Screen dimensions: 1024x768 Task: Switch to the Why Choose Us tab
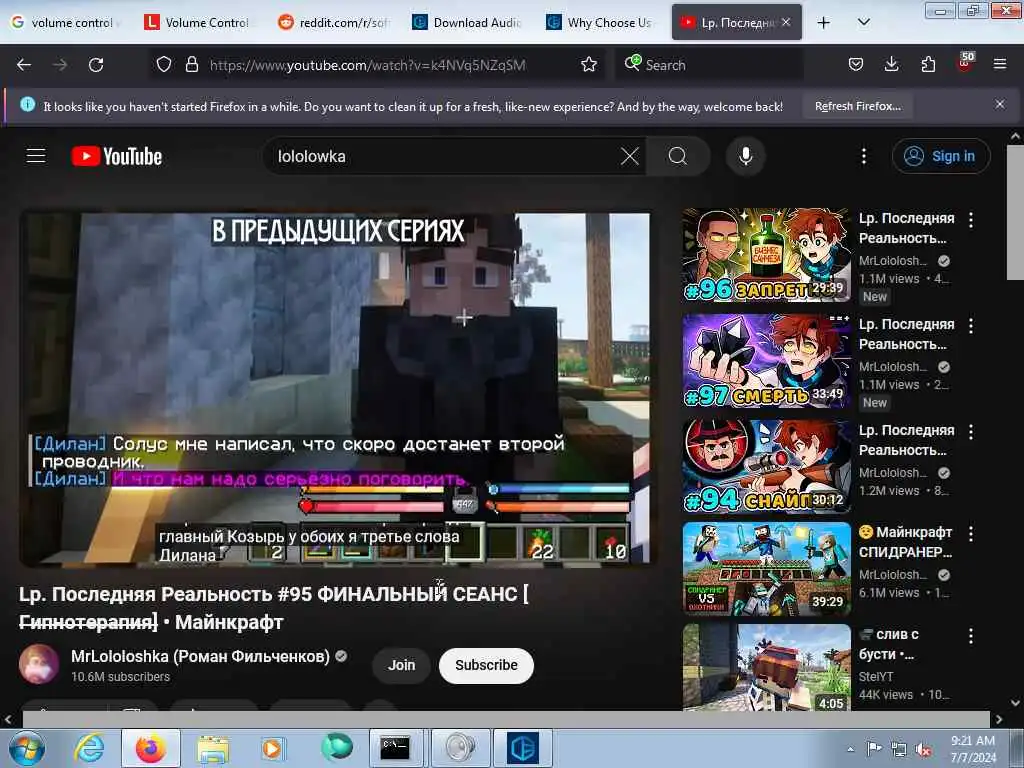point(601,23)
